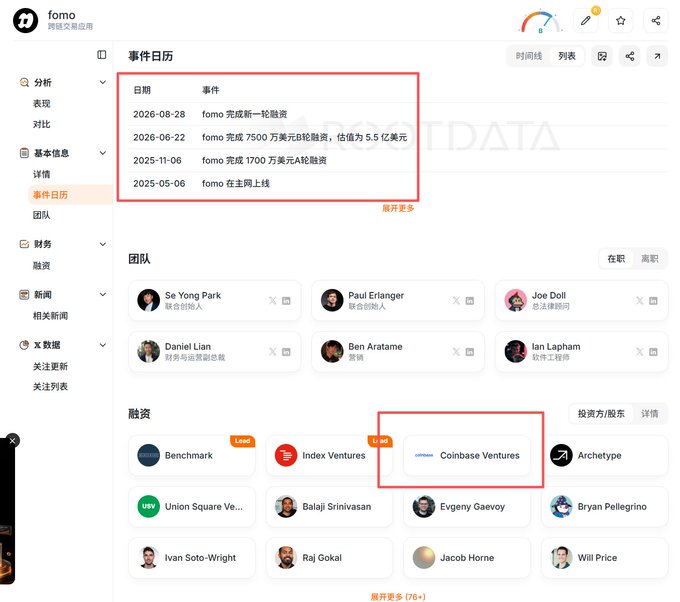680x602 pixels.
Task: Save event calendar as image icon
Action: point(602,56)
